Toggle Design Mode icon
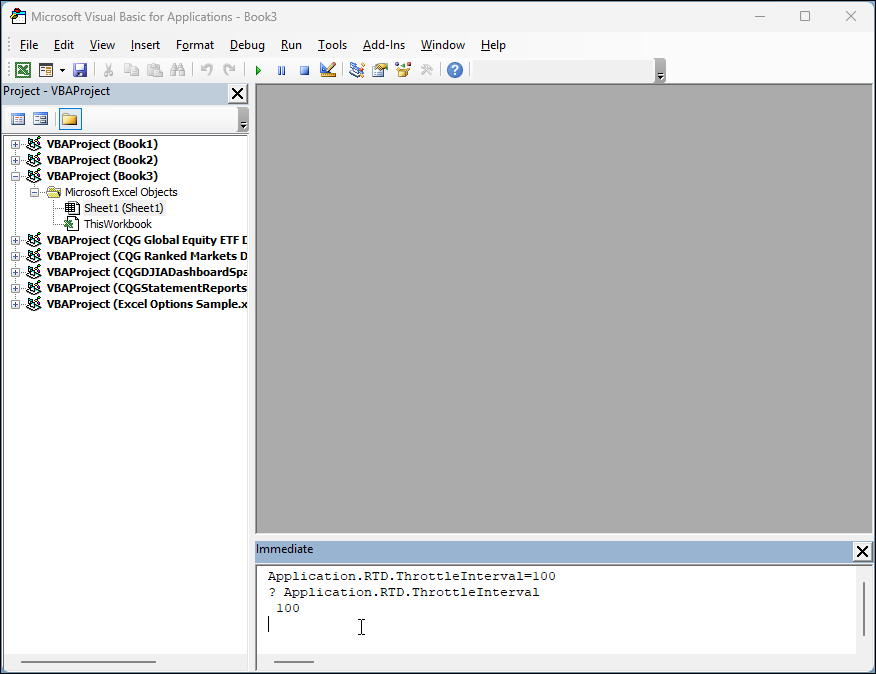This screenshot has width=876, height=674. (328, 70)
